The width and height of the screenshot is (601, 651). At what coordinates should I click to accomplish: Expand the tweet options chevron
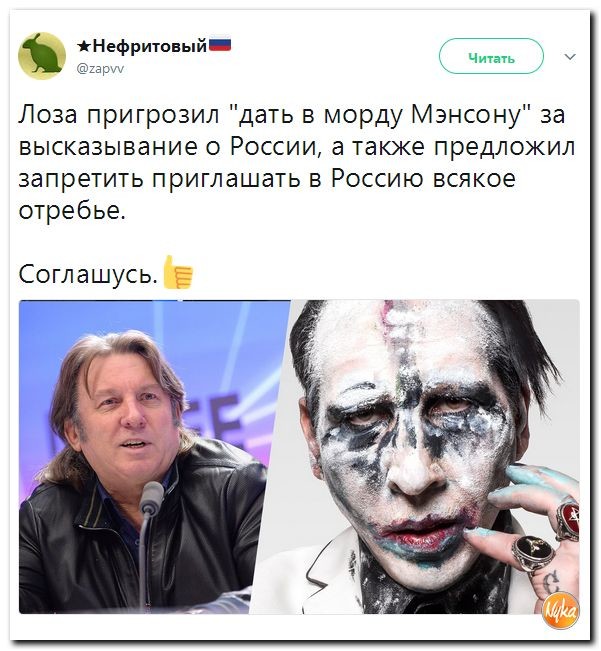pos(571,56)
